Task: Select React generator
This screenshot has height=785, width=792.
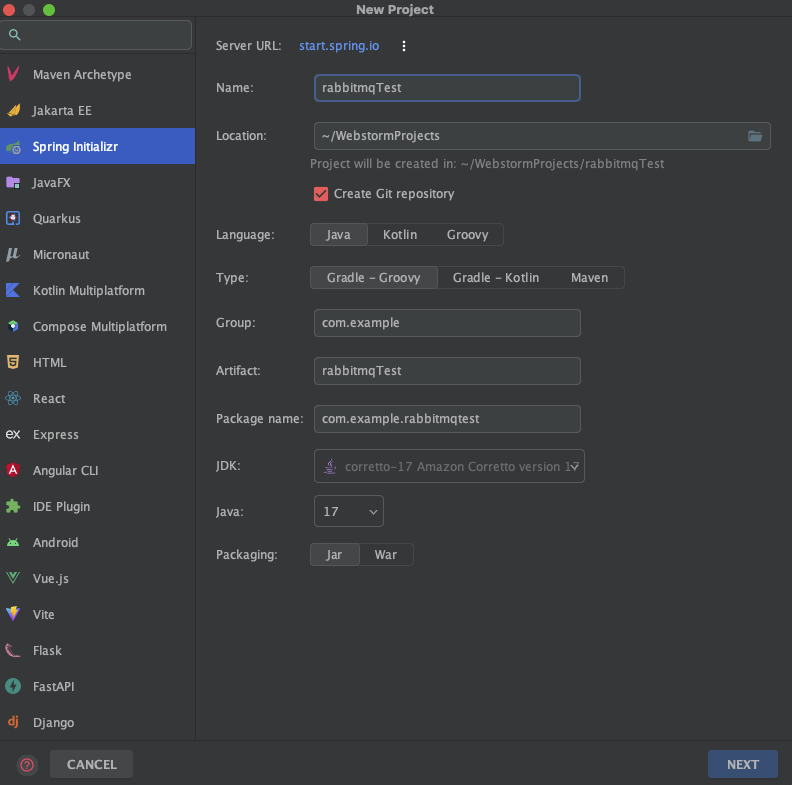Action: tap(97, 398)
